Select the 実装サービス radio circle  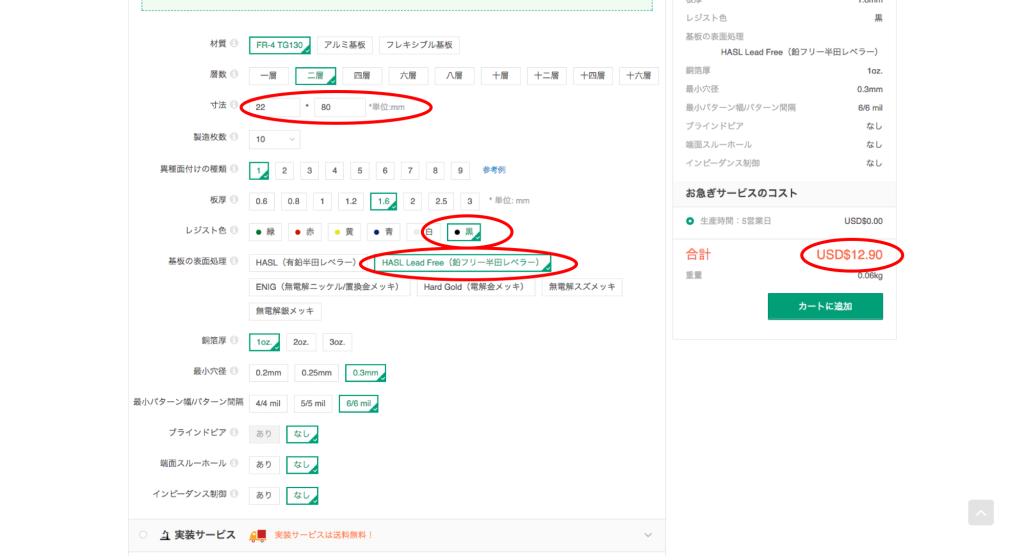pos(143,535)
